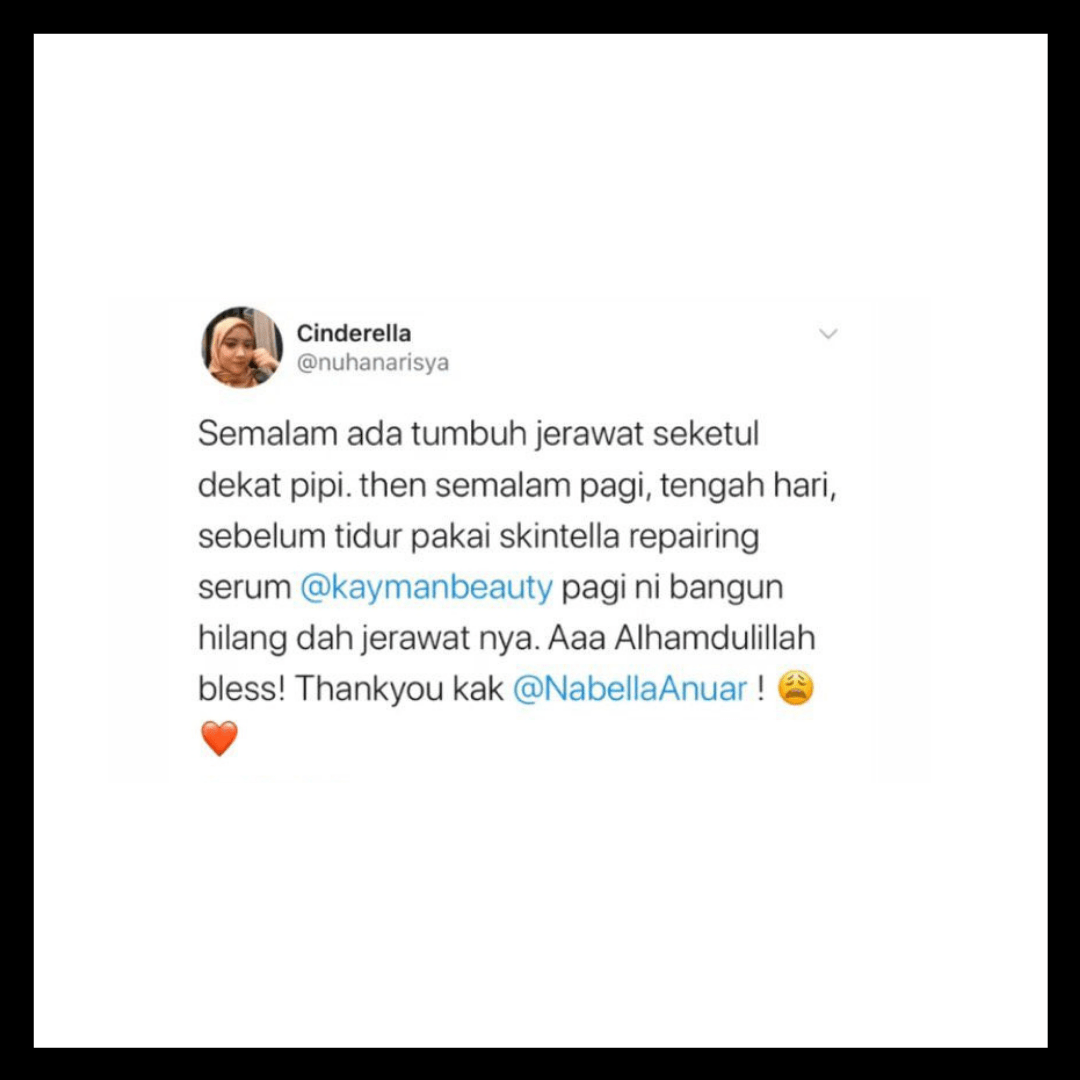Click the phrase 'pagi ni bangun'

pyautogui.click(x=672, y=588)
